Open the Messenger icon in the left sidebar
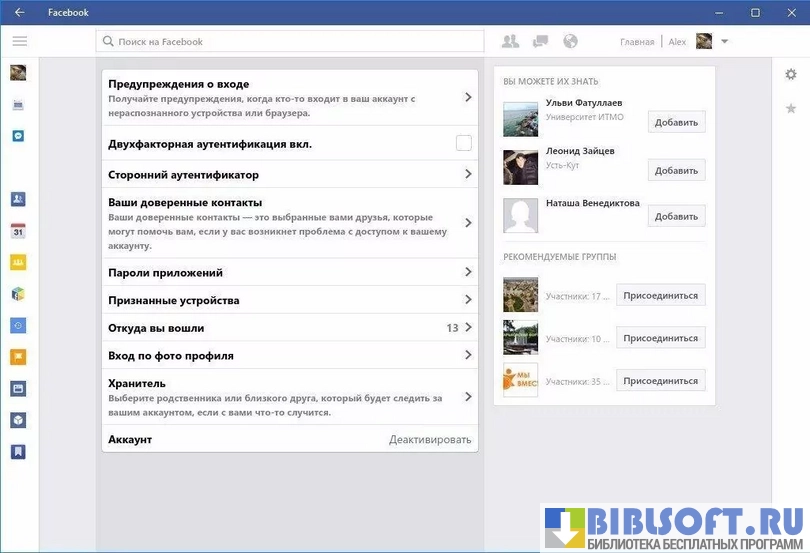Image resolution: width=810 pixels, height=553 pixels. click(18, 135)
